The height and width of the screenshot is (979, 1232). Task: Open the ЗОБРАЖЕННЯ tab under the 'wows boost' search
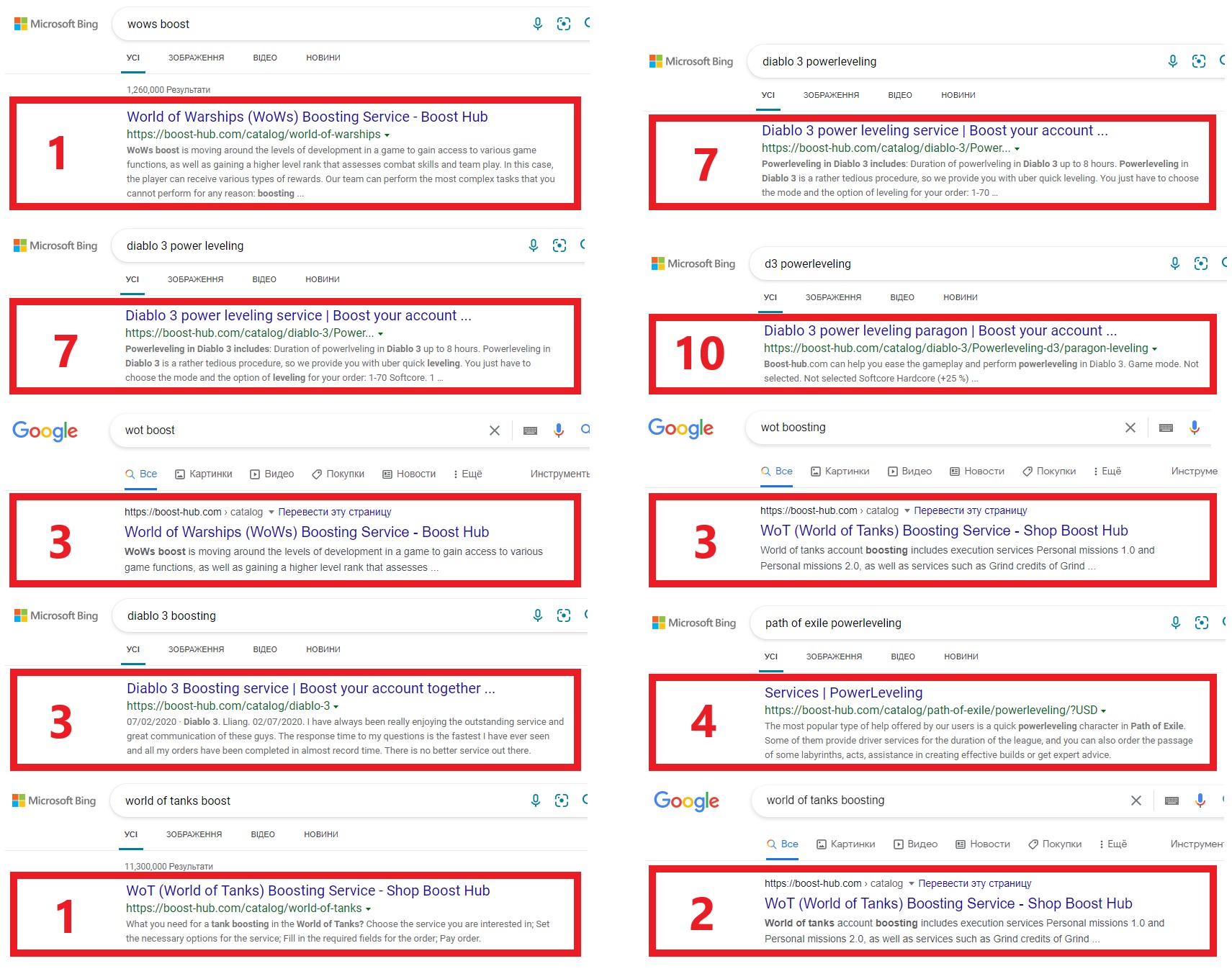pyautogui.click(x=197, y=58)
